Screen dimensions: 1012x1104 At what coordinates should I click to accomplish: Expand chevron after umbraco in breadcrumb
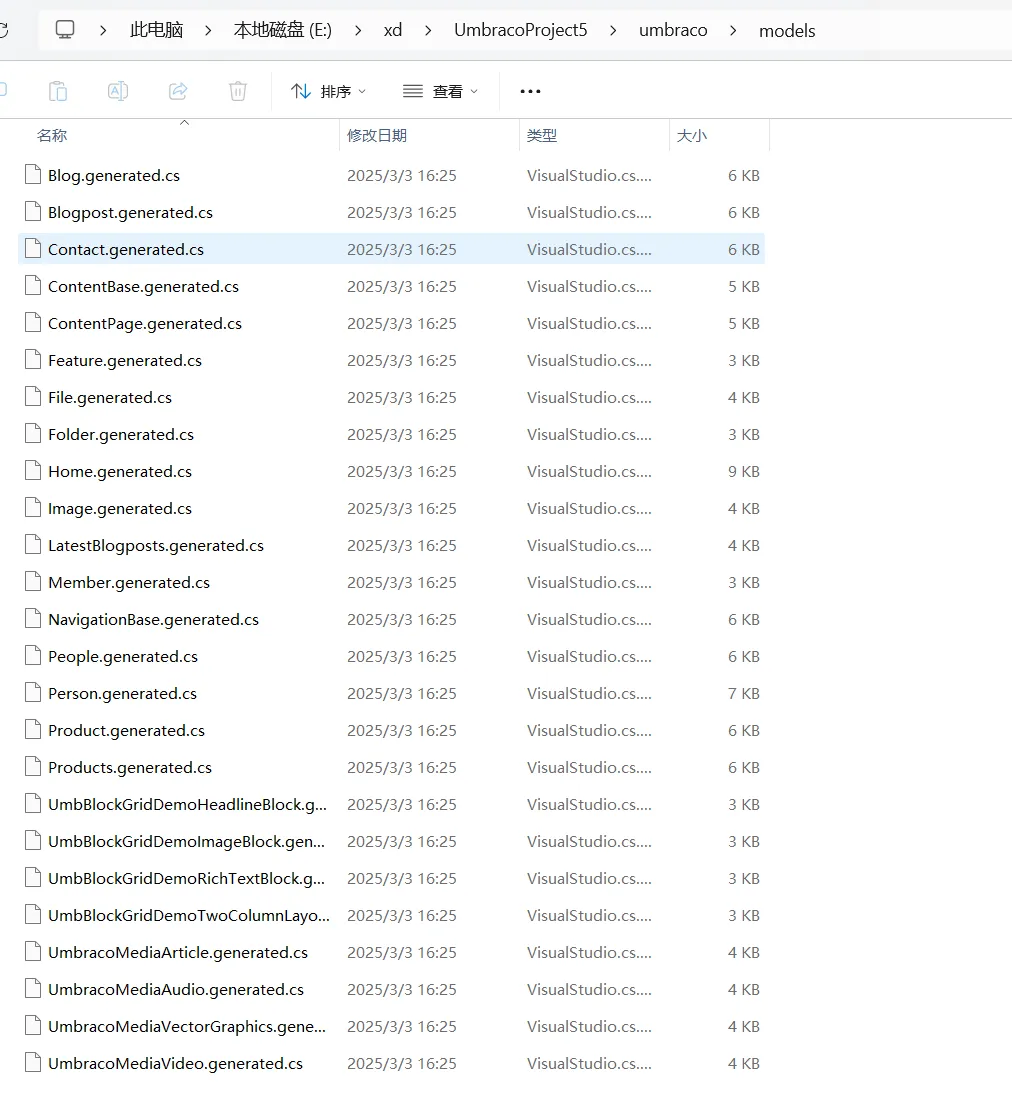(x=734, y=30)
